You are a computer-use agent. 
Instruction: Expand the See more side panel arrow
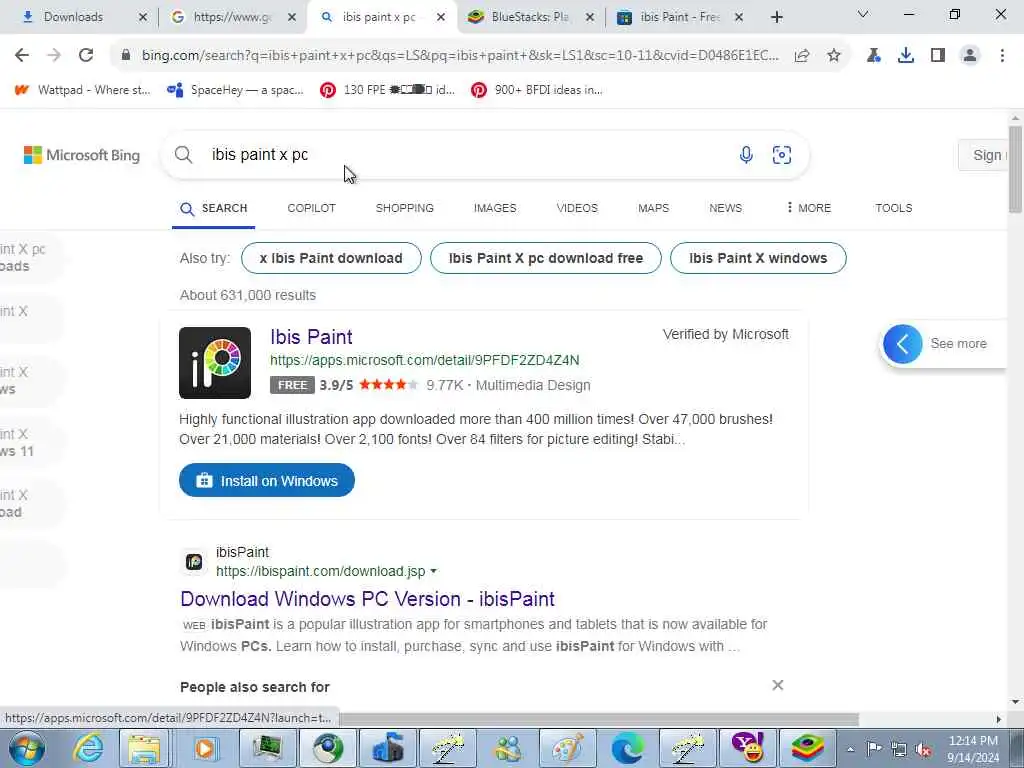[x=903, y=344]
